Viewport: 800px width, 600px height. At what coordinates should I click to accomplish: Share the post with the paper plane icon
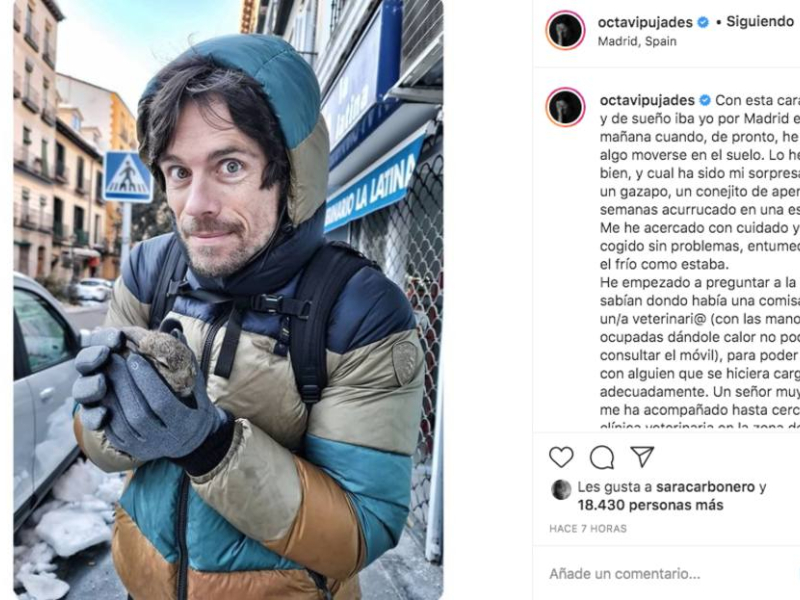(642, 456)
